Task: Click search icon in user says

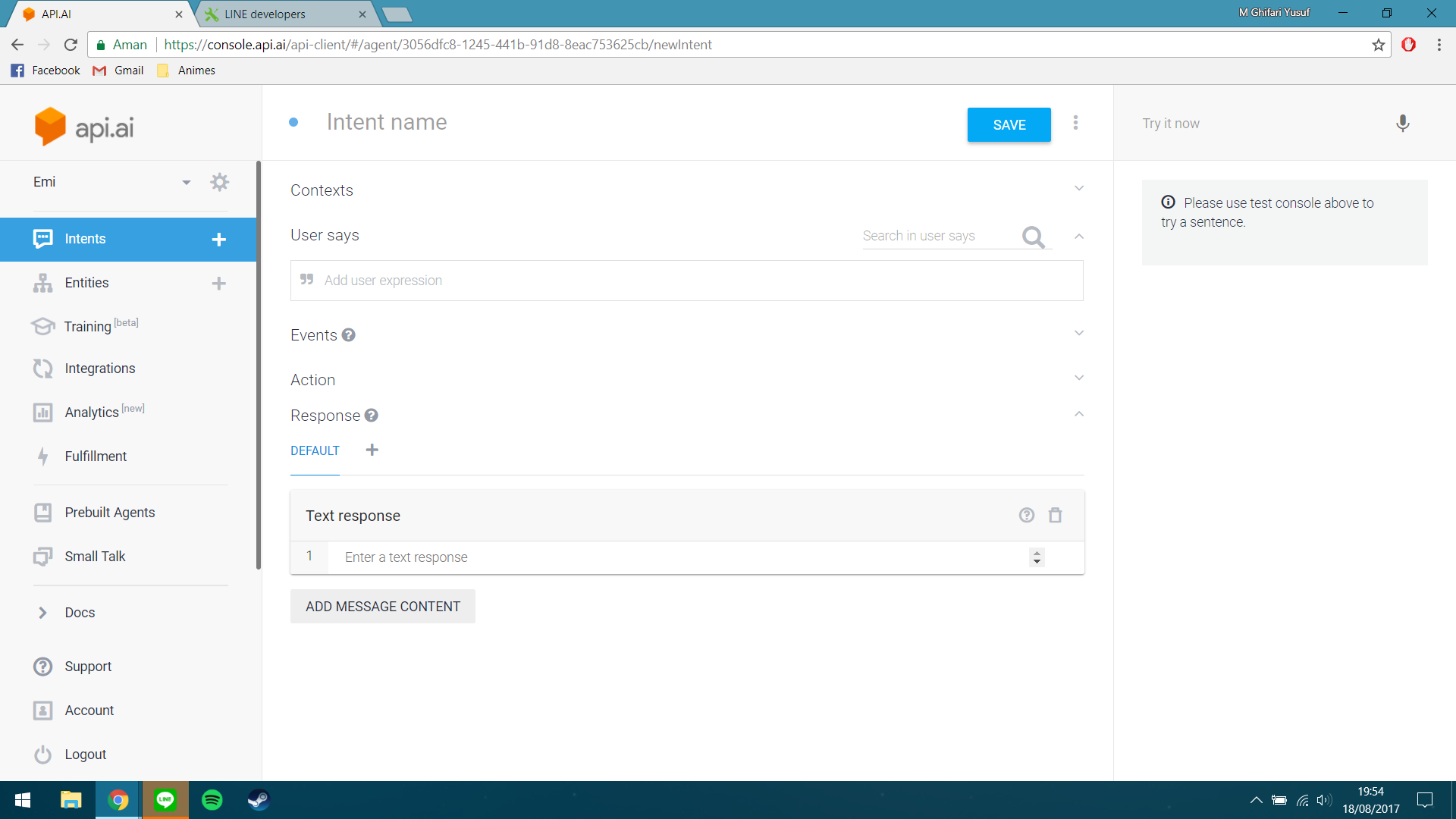Action: pyautogui.click(x=1033, y=237)
